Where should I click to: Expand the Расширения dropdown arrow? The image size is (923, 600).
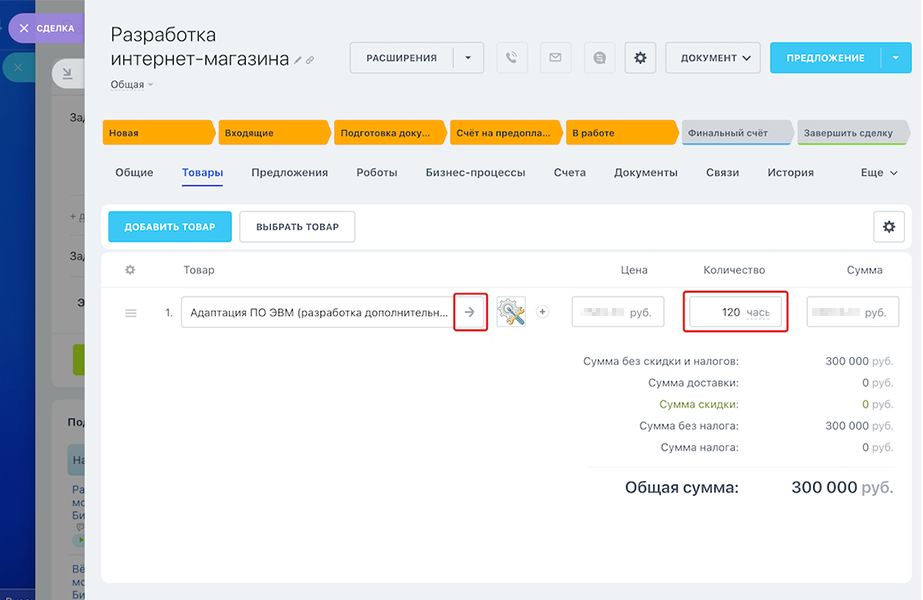(x=468, y=58)
